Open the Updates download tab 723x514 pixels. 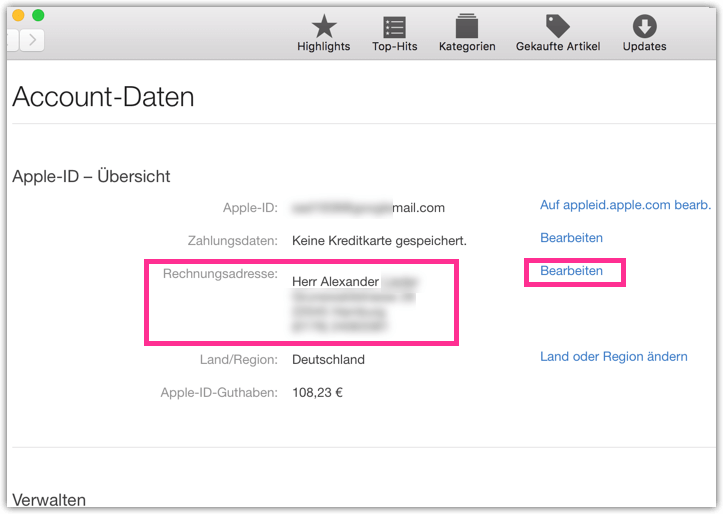point(644,33)
